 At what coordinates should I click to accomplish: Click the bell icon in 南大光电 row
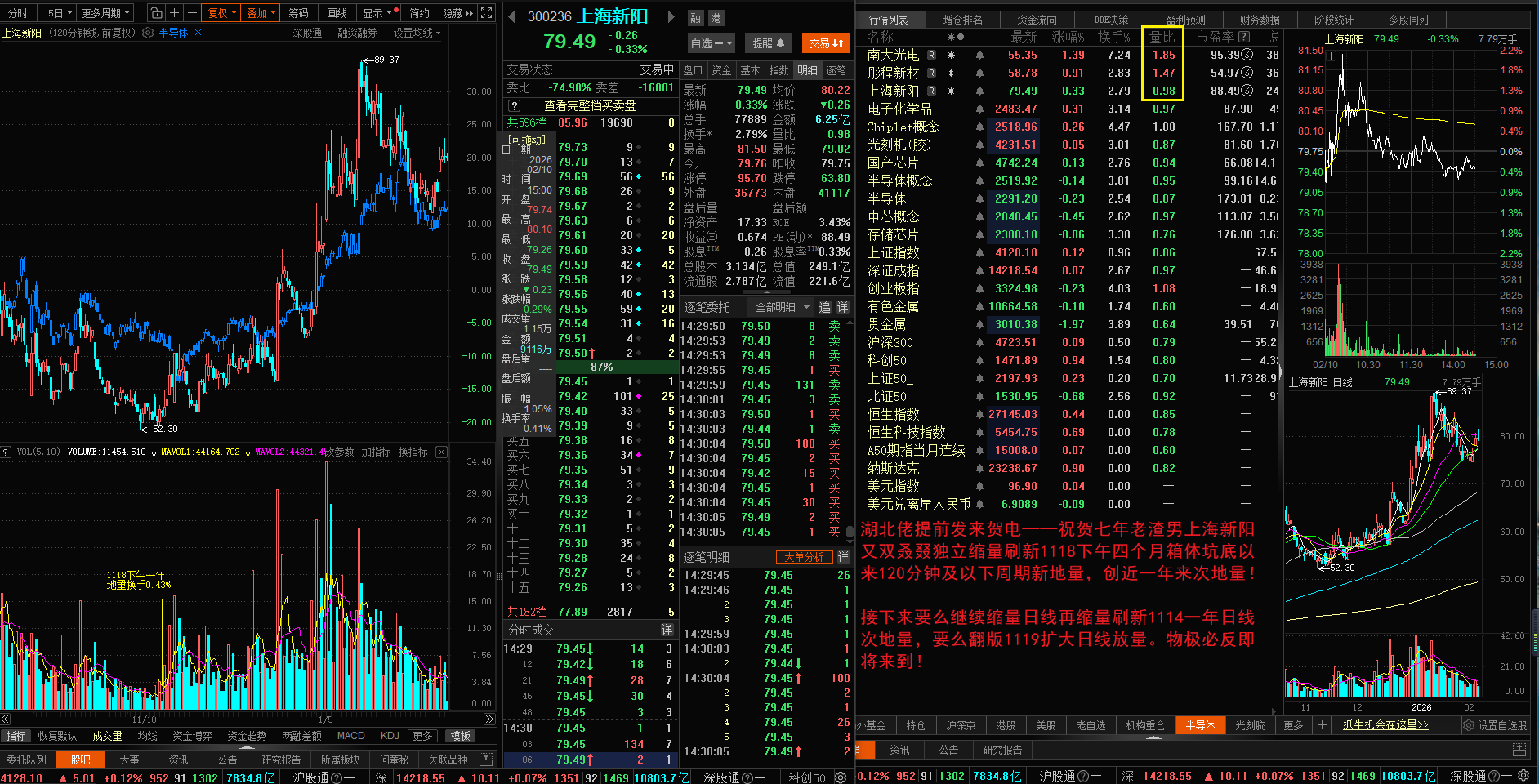979,55
